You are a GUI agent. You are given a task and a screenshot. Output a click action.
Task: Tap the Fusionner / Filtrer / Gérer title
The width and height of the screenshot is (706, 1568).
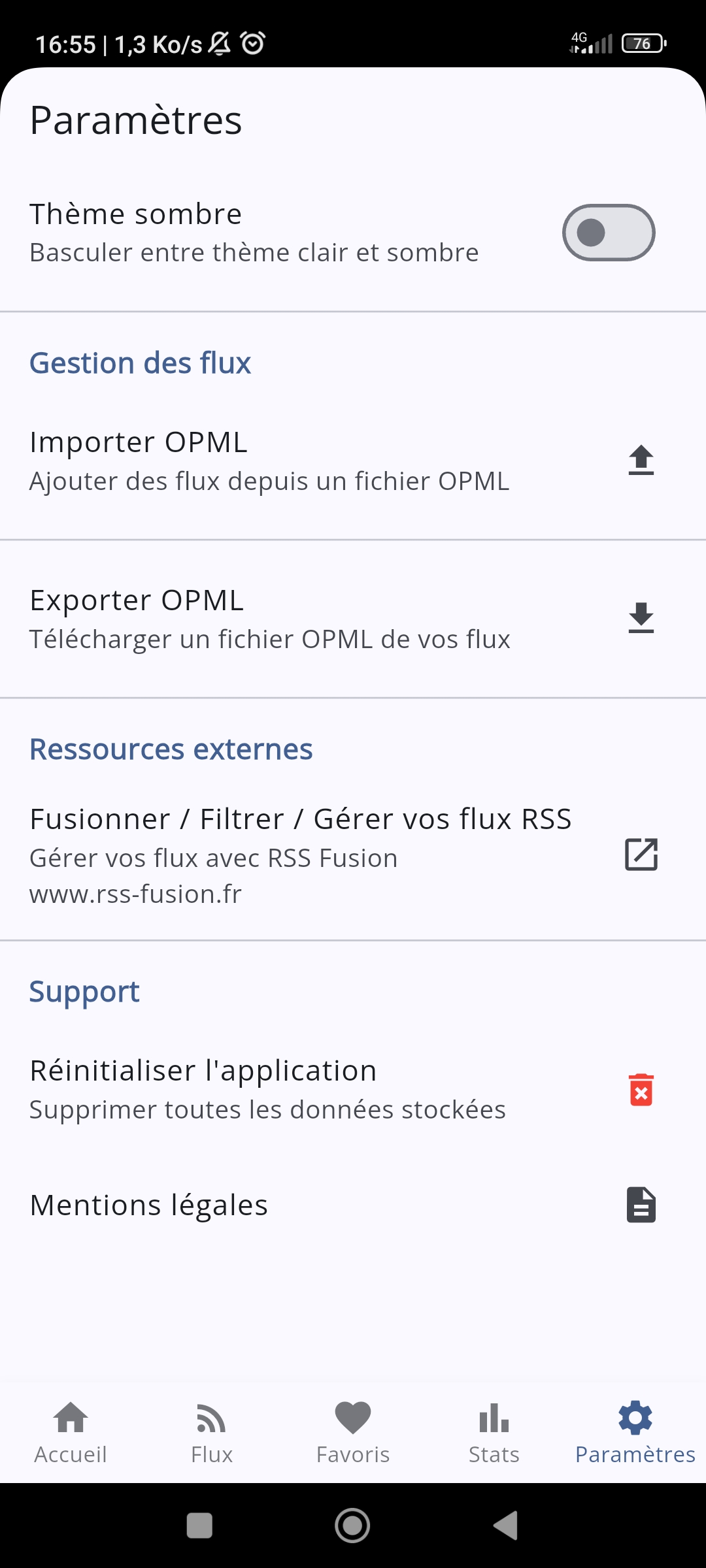tap(301, 819)
